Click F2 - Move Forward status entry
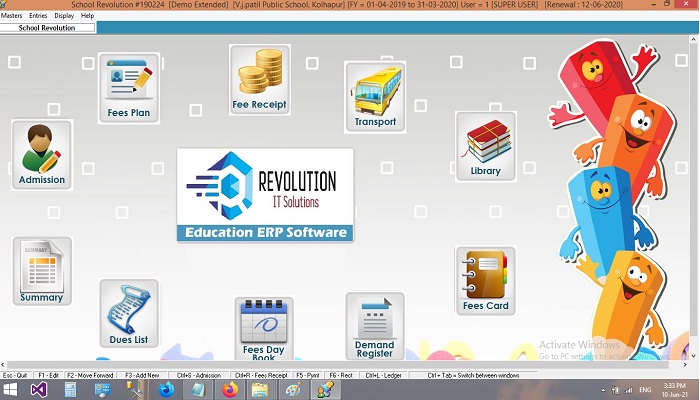This screenshot has height=400, width=700. pyautogui.click(x=90, y=375)
